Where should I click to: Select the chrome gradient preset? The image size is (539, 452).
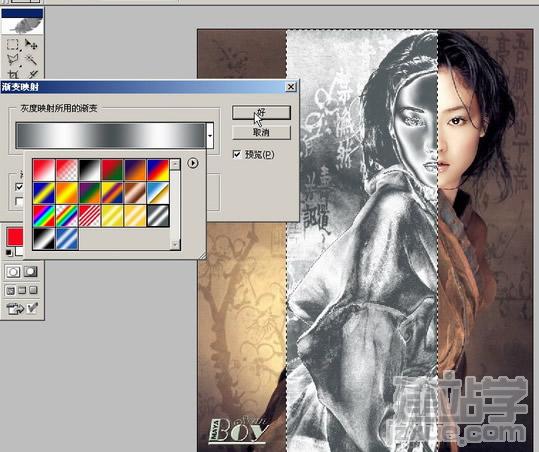click(x=158, y=193)
